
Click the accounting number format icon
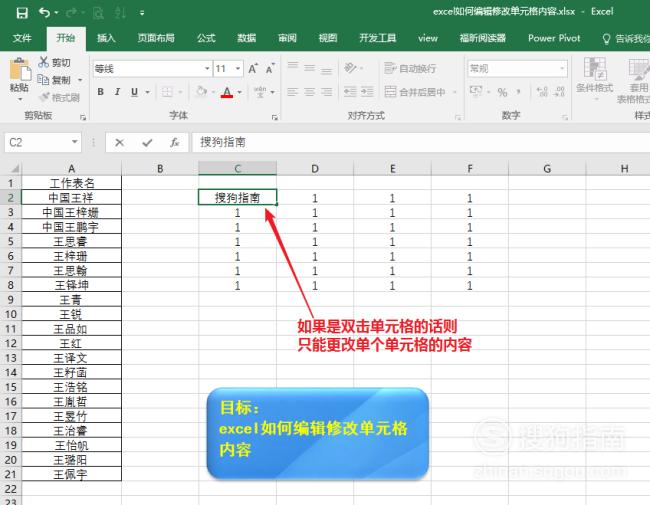tap(475, 91)
